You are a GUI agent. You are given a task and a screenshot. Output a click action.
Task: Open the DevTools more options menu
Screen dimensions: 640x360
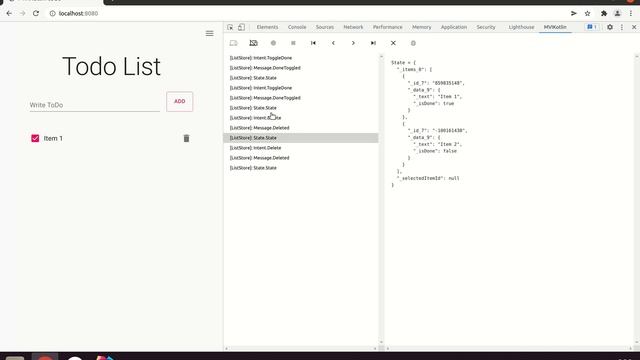622,27
